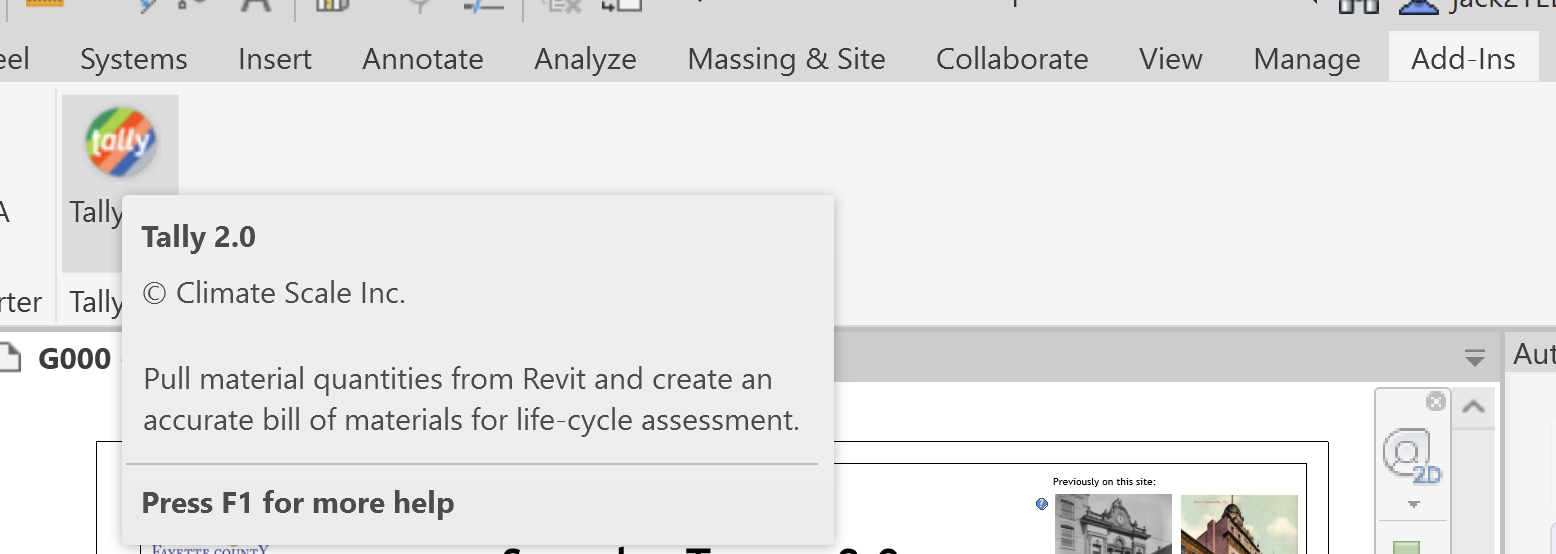Click the 'Previously on this site:' text
Image resolution: width=1556 pixels, height=554 pixels.
1104,482
